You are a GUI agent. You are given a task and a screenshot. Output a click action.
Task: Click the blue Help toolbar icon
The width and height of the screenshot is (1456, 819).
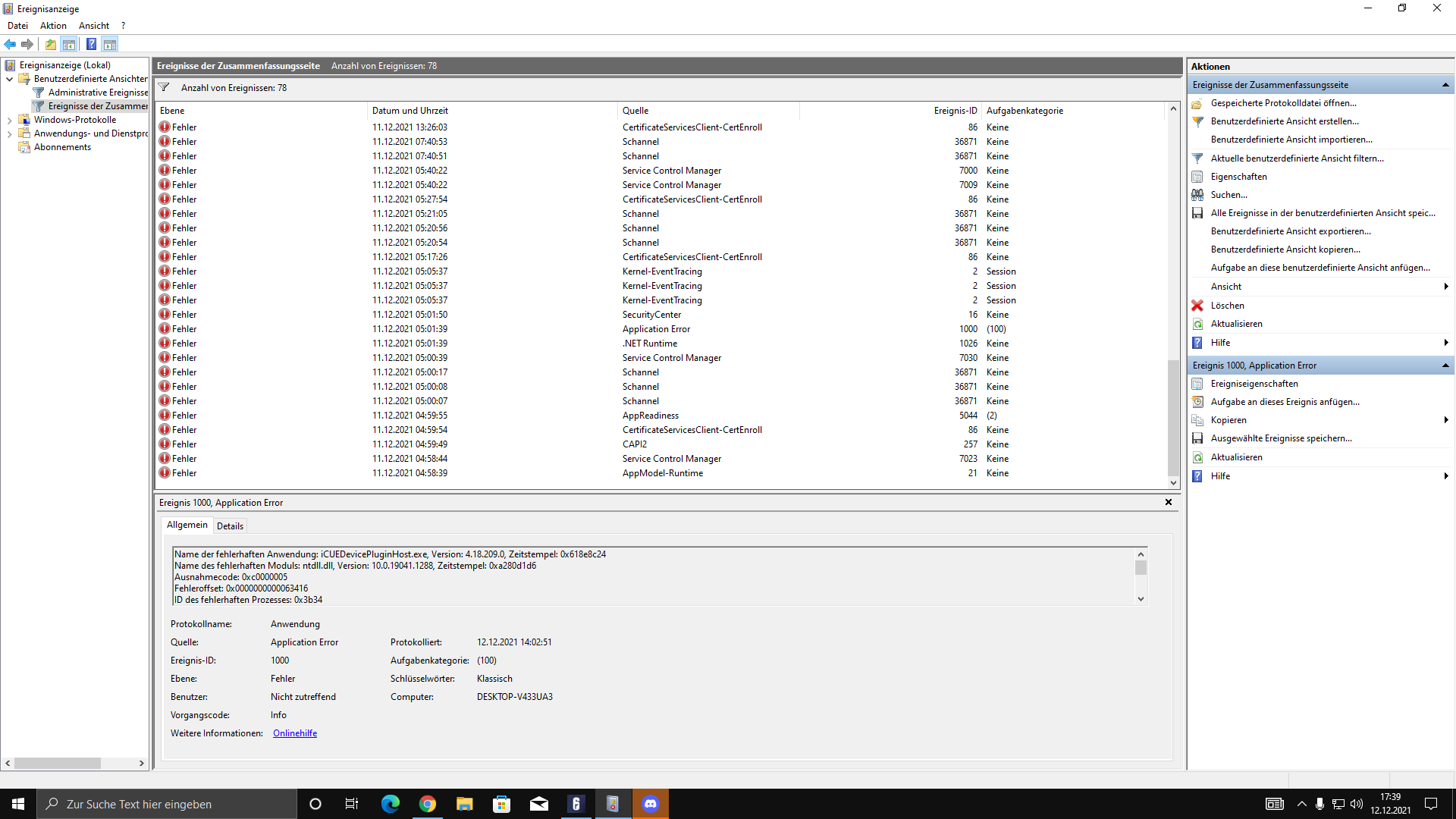[x=91, y=44]
